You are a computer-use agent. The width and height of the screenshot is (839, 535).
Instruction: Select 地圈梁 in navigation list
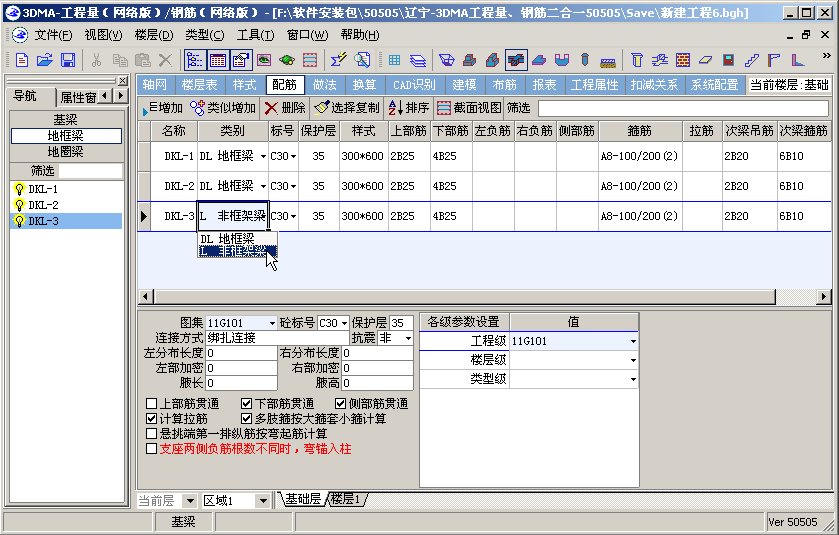66,152
